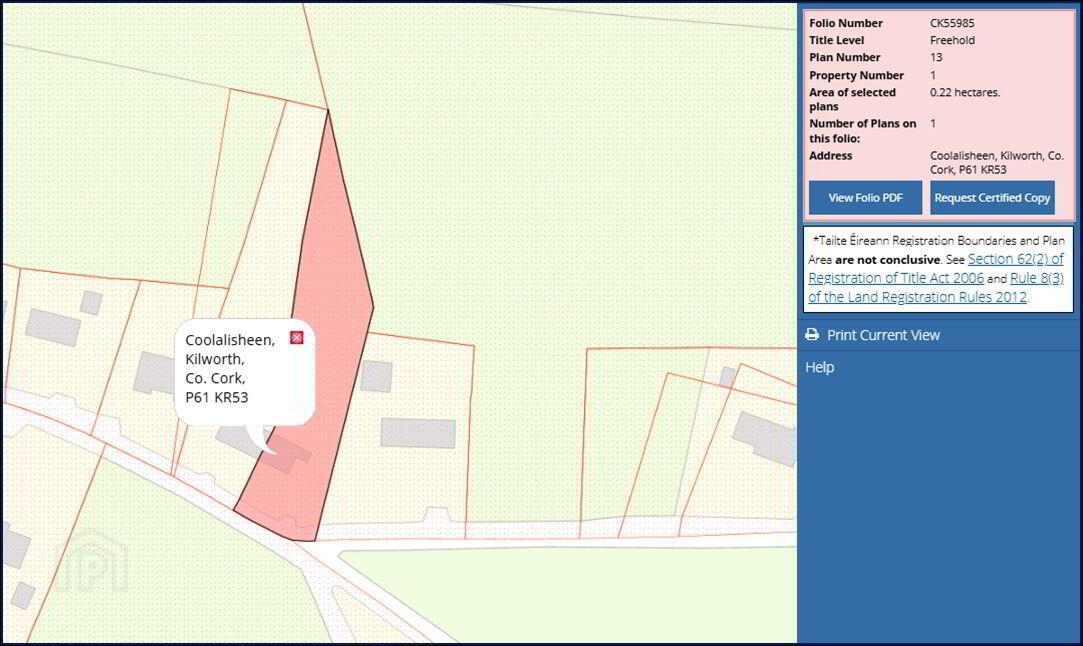Click the printer icon beside Print Current View
1083x646 pixels.
click(x=812, y=334)
